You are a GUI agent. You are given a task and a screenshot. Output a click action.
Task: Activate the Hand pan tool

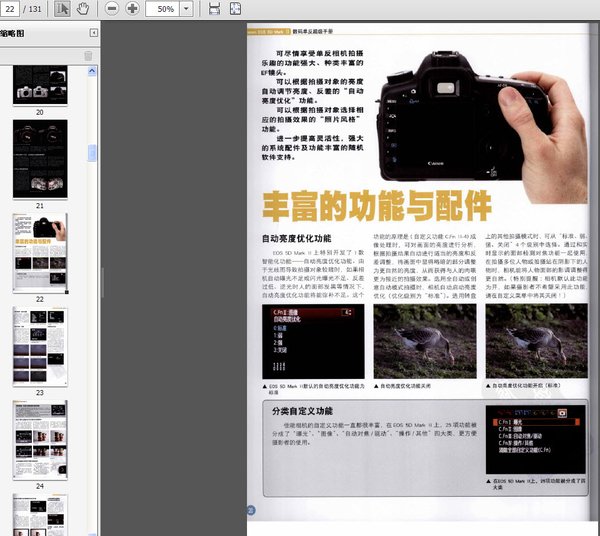click(x=83, y=9)
